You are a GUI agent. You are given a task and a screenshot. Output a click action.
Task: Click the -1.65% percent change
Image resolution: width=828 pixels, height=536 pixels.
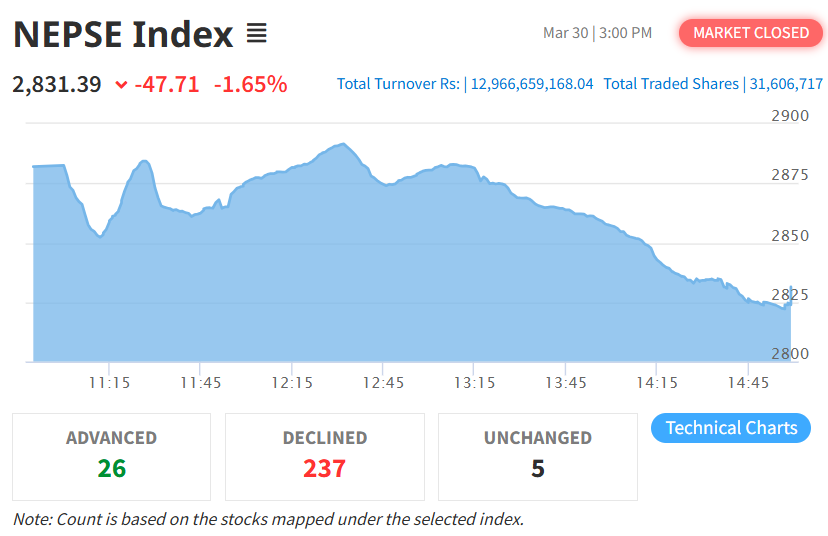click(x=250, y=84)
